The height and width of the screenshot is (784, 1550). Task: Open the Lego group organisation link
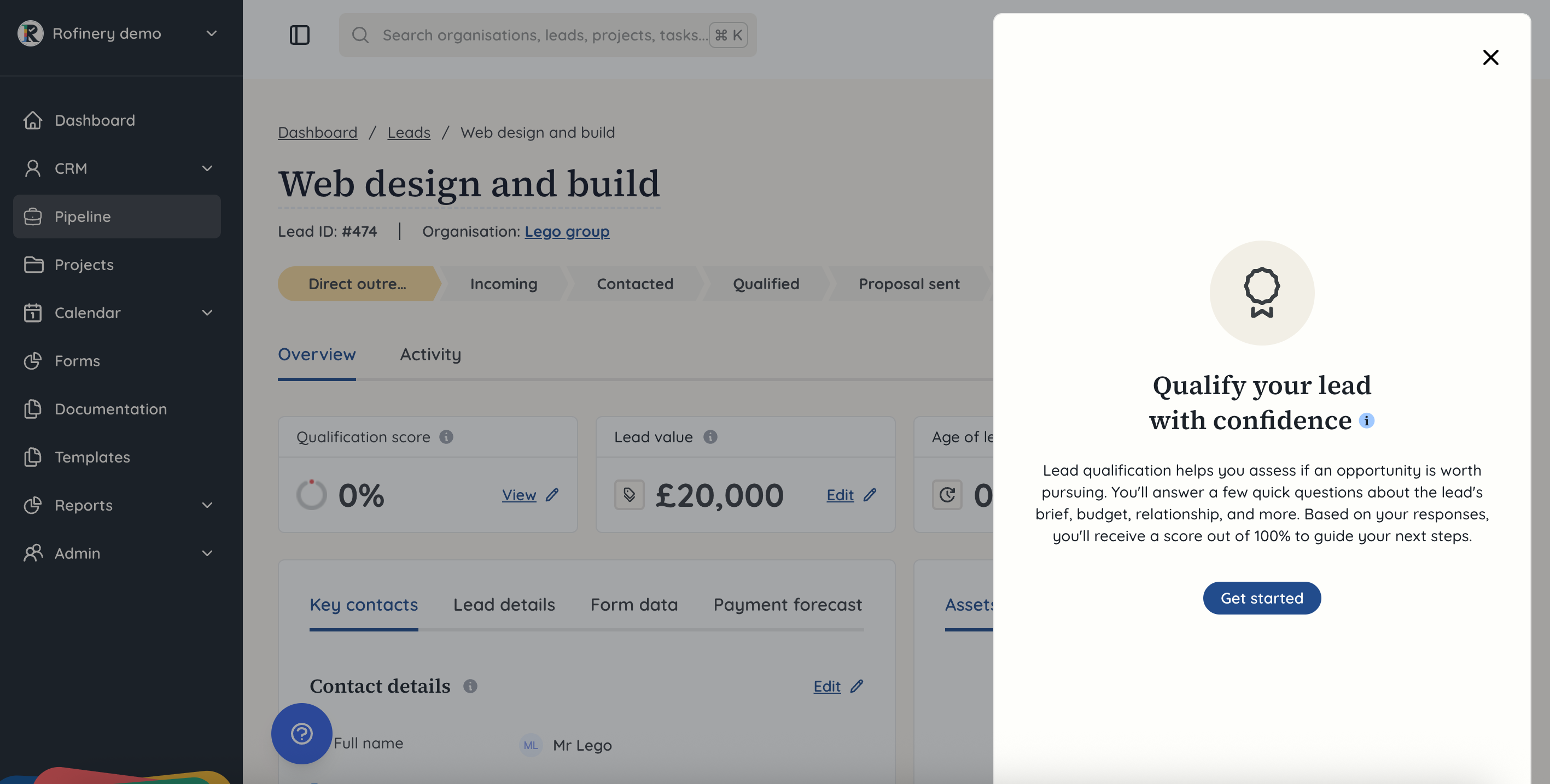point(566,232)
